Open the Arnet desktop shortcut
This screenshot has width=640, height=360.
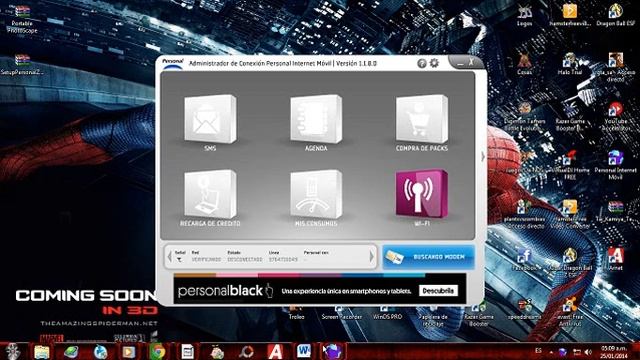pyautogui.click(x=616, y=260)
